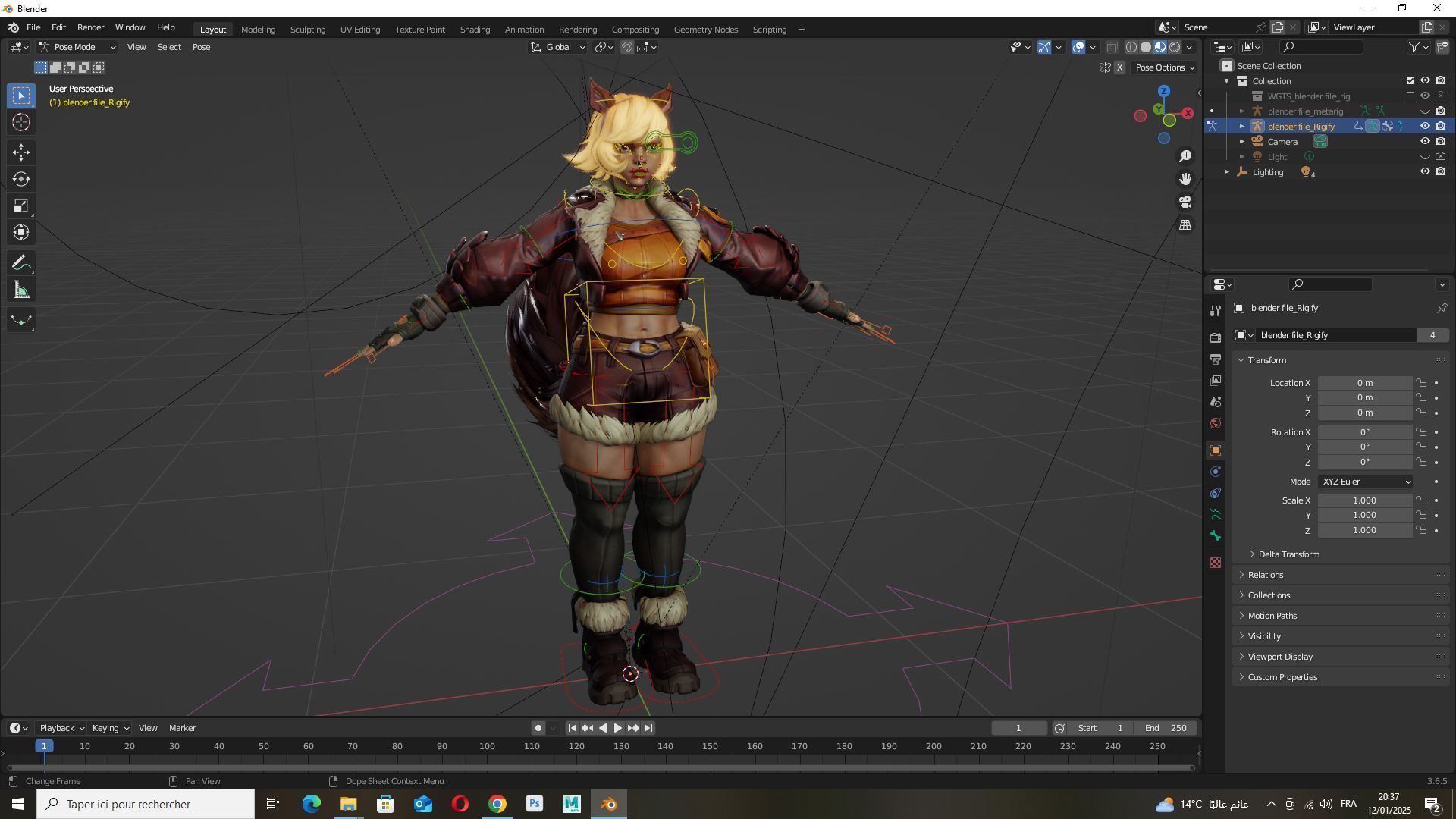Toggle viewport overlays button

point(1078,47)
